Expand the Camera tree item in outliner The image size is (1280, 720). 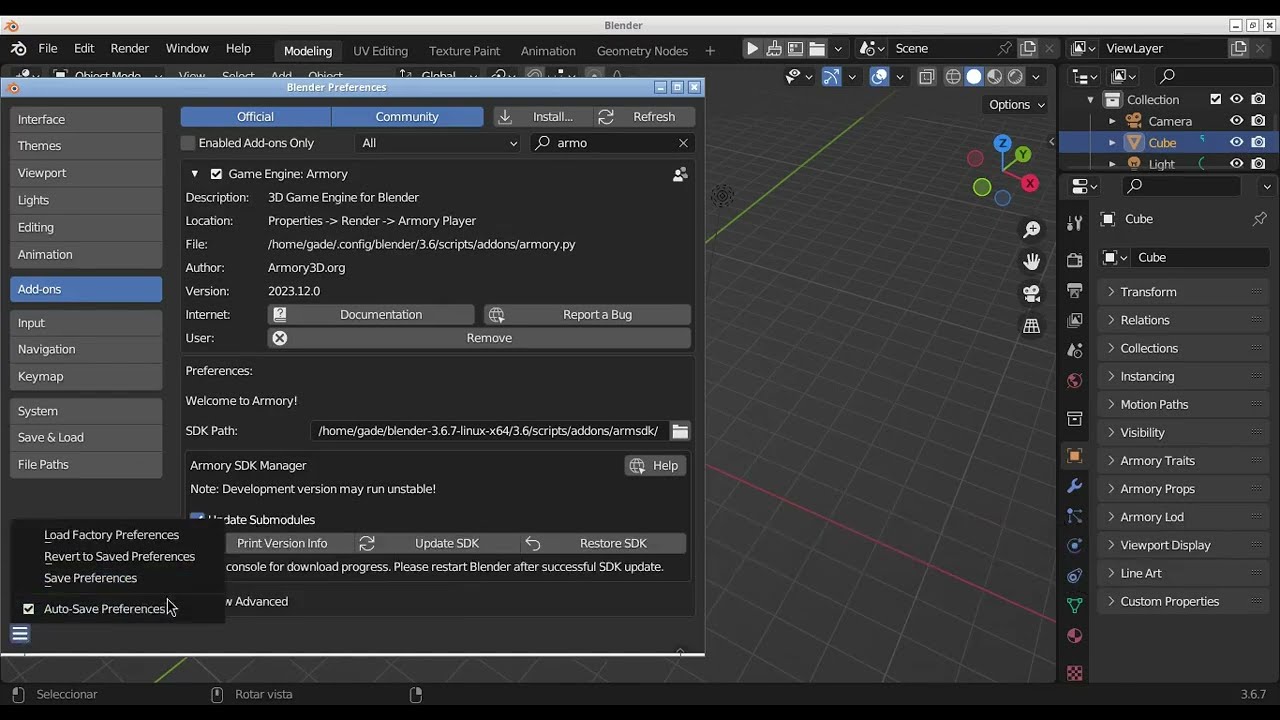(1111, 121)
